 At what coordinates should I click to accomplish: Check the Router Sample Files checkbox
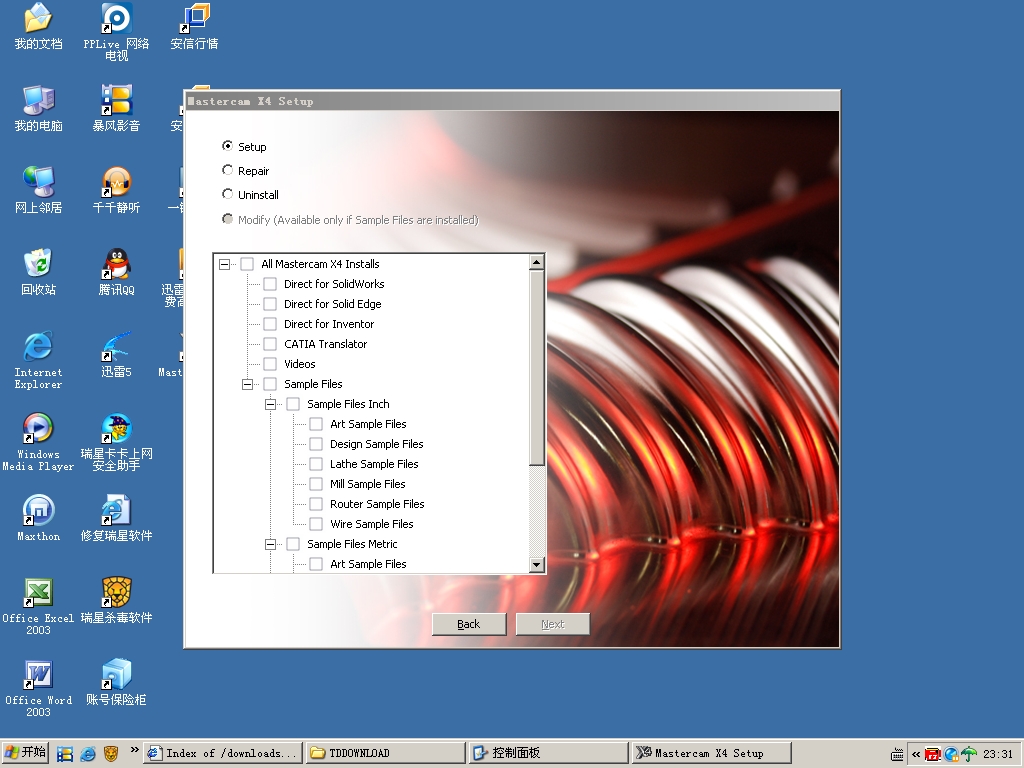click(315, 504)
